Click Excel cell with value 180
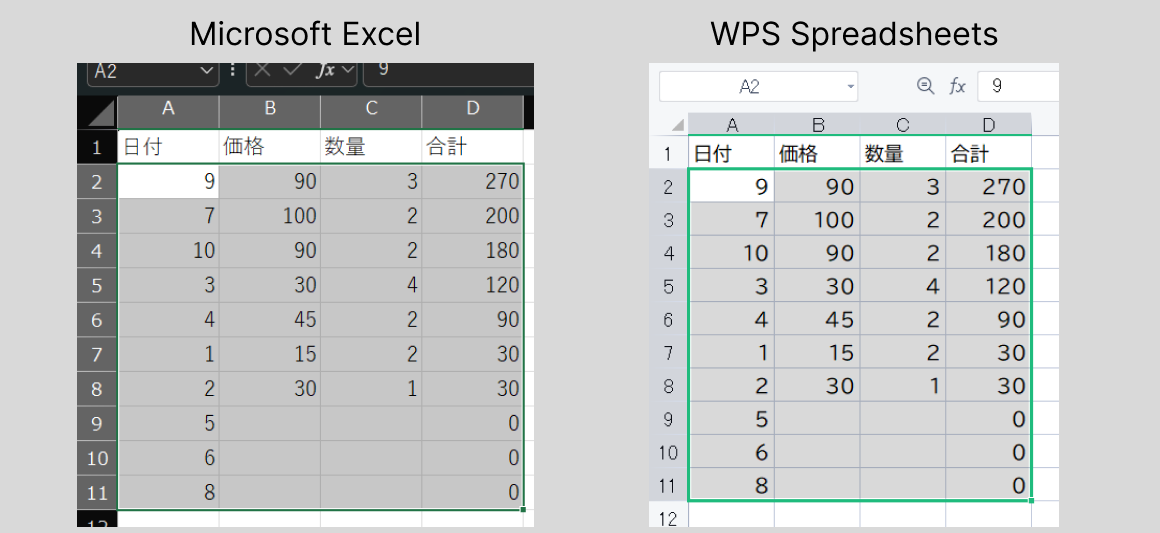 point(473,251)
